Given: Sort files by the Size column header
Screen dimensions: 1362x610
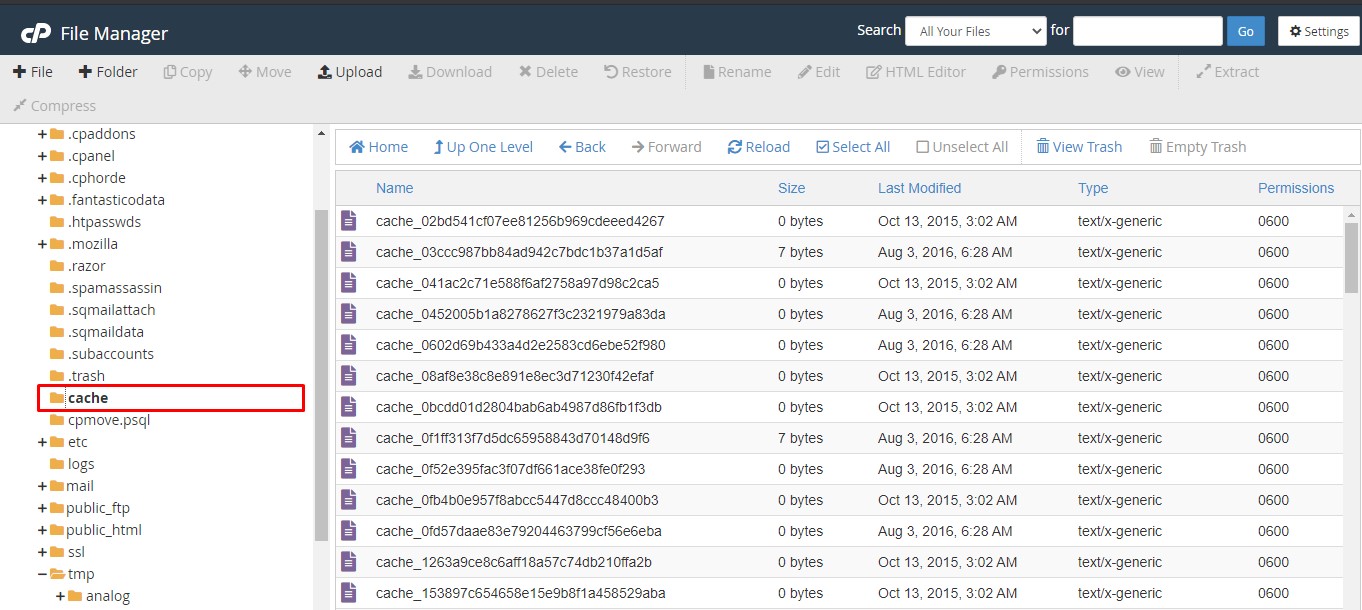Looking at the screenshot, I should tap(791, 188).
